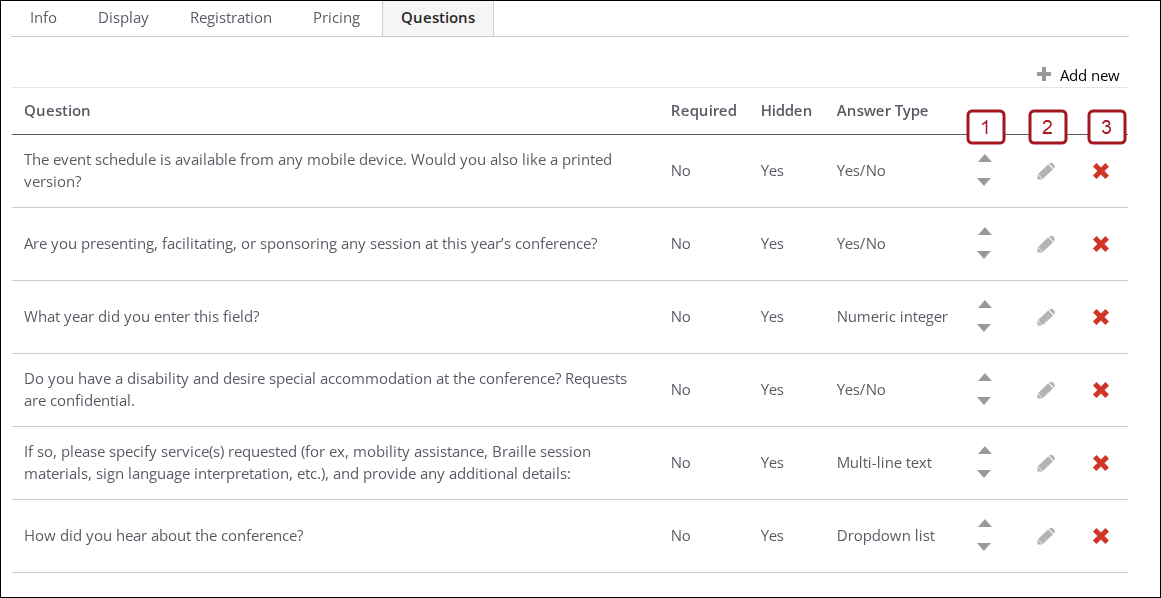Switch to the Info tab
This screenshot has width=1161, height=598.
pos(43,18)
